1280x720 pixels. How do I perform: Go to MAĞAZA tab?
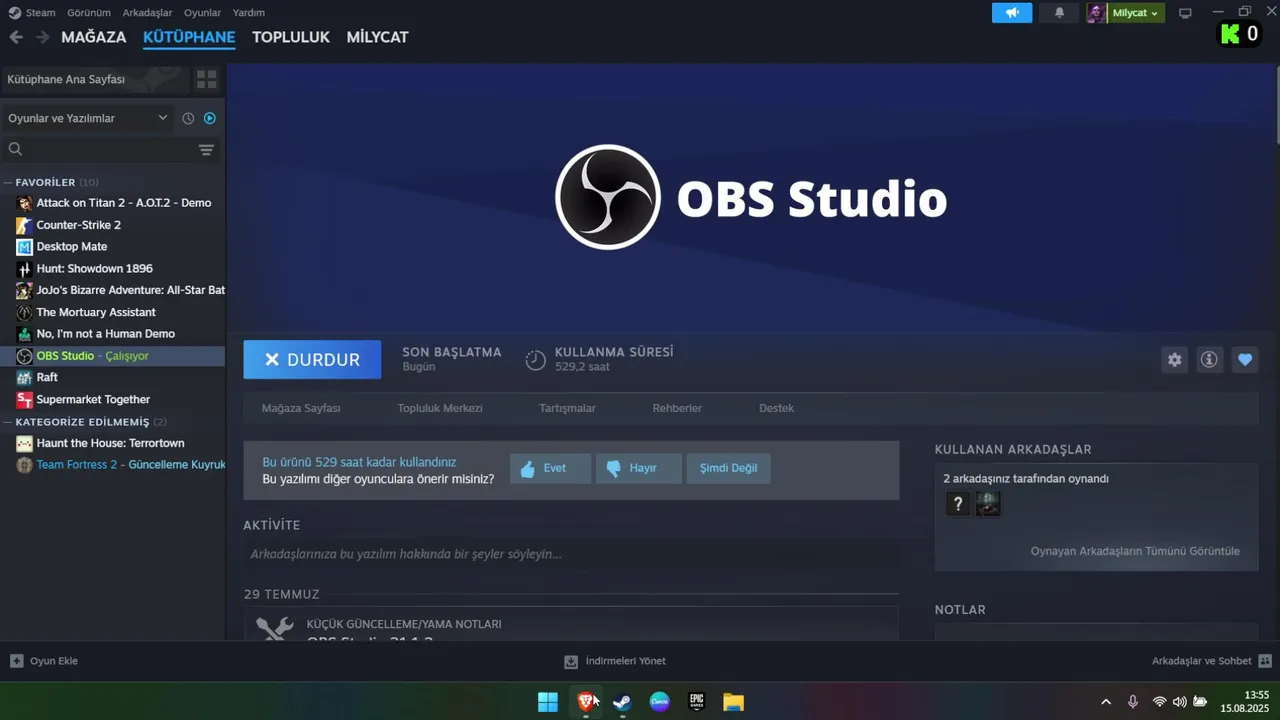(x=94, y=37)
